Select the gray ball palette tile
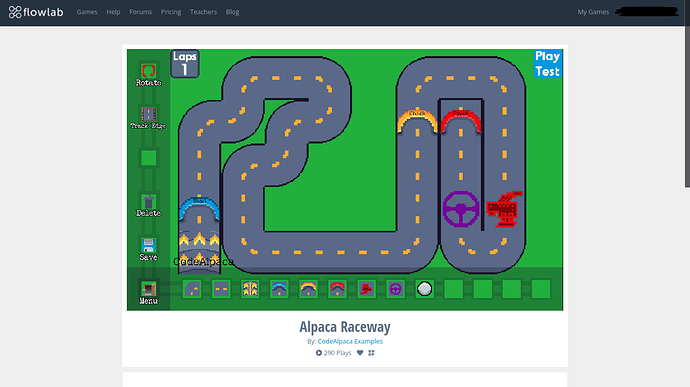 pos(425,289)
